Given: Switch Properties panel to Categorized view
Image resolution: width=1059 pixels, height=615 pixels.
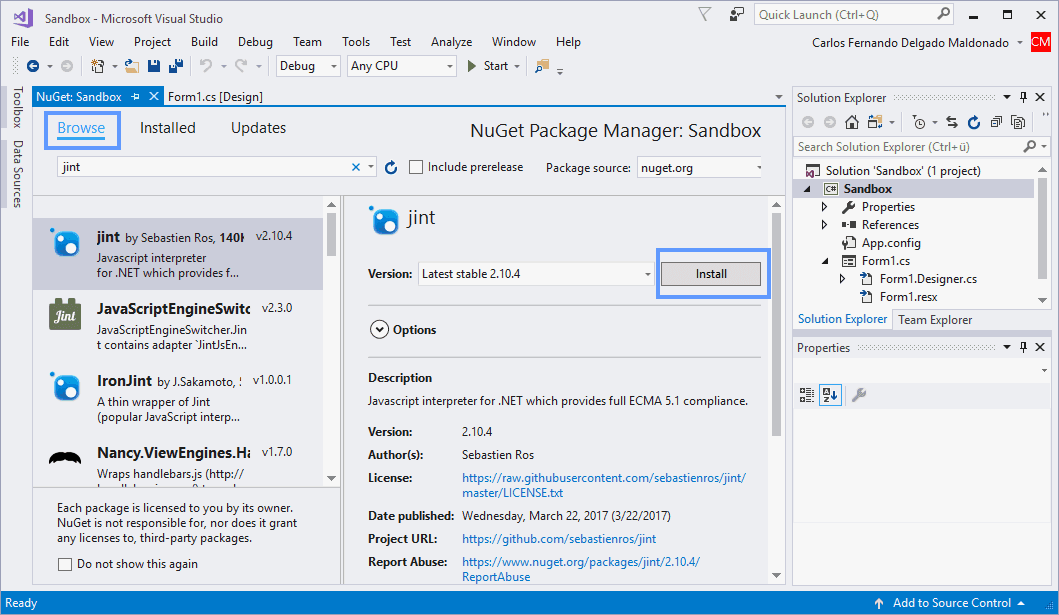Looking at the screenshot, I should point(807,395).
